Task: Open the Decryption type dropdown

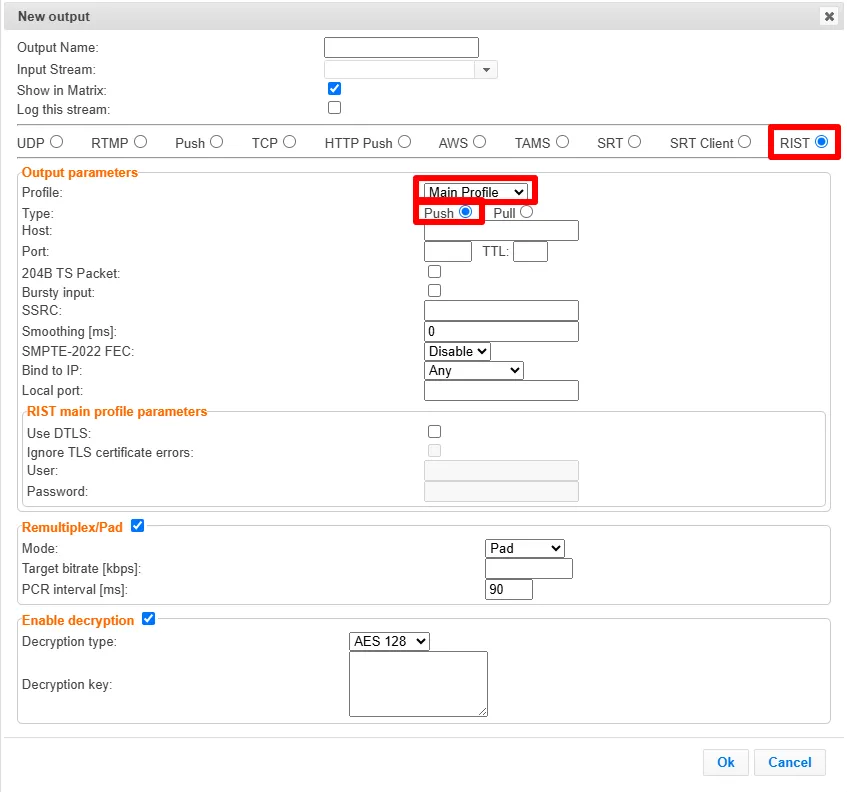Action: (389, 641)
